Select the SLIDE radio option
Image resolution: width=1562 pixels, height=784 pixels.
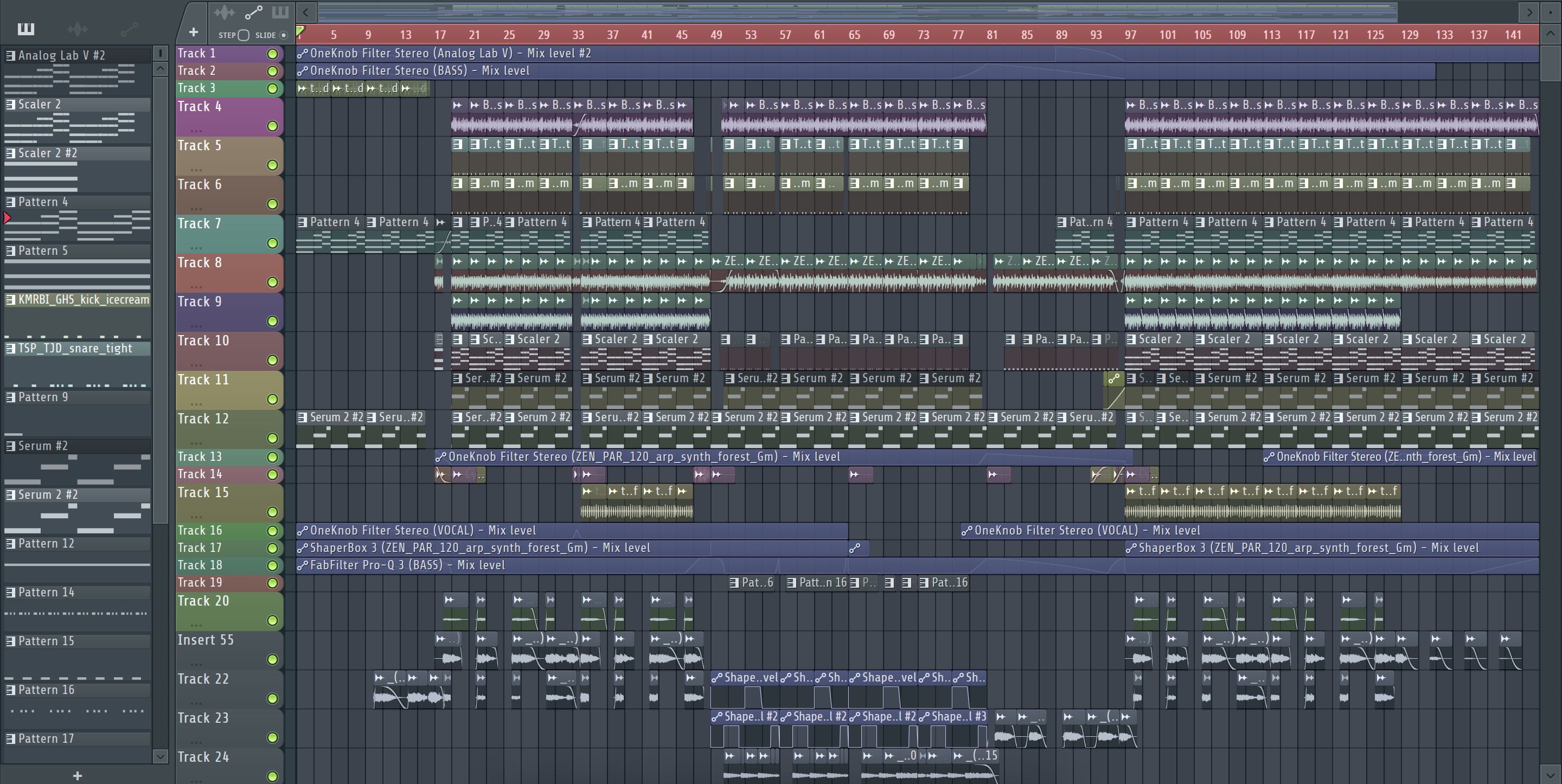coord(283,35)
